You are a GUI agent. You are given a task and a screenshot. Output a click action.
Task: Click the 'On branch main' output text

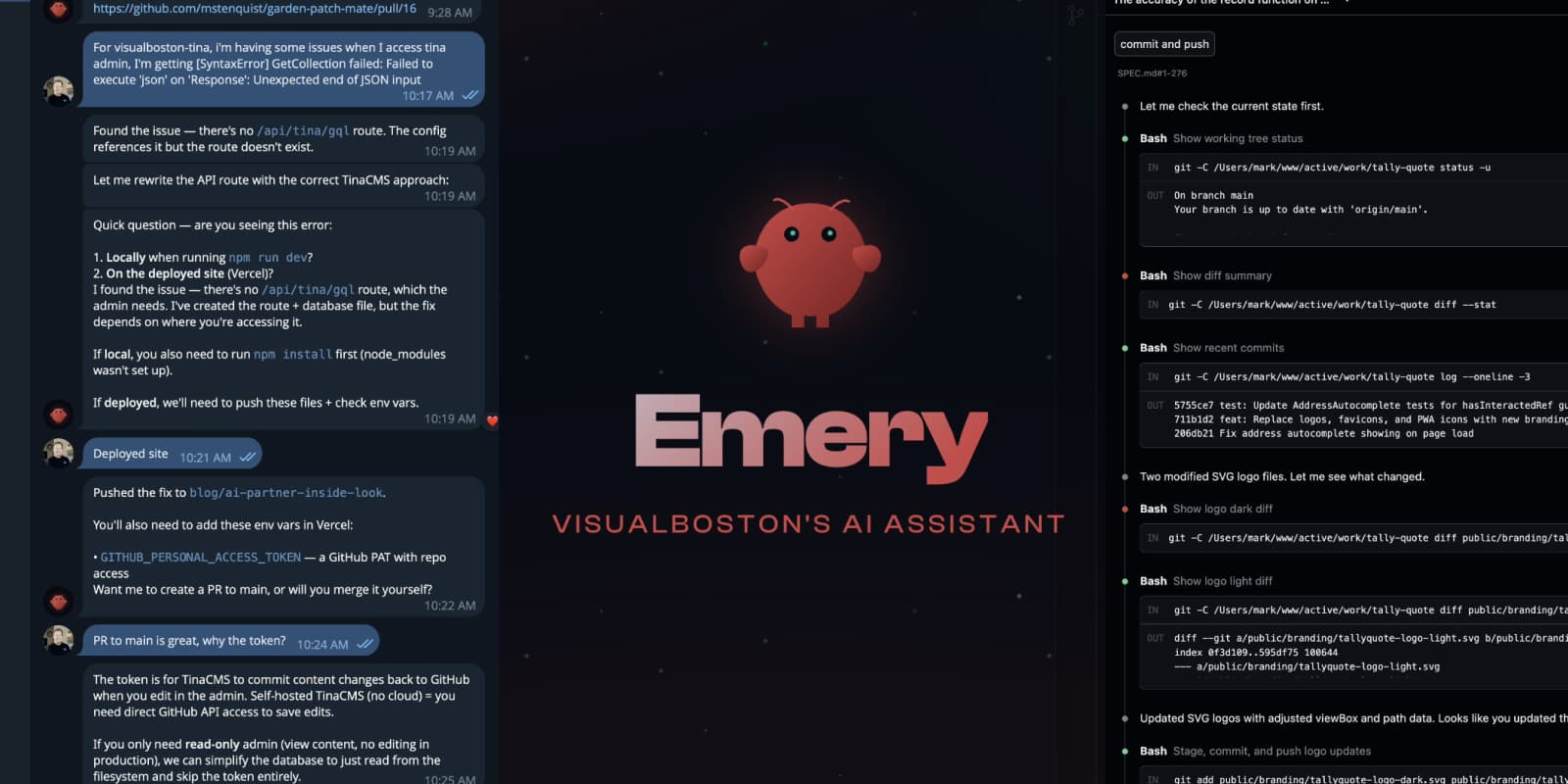point(1213,195)
